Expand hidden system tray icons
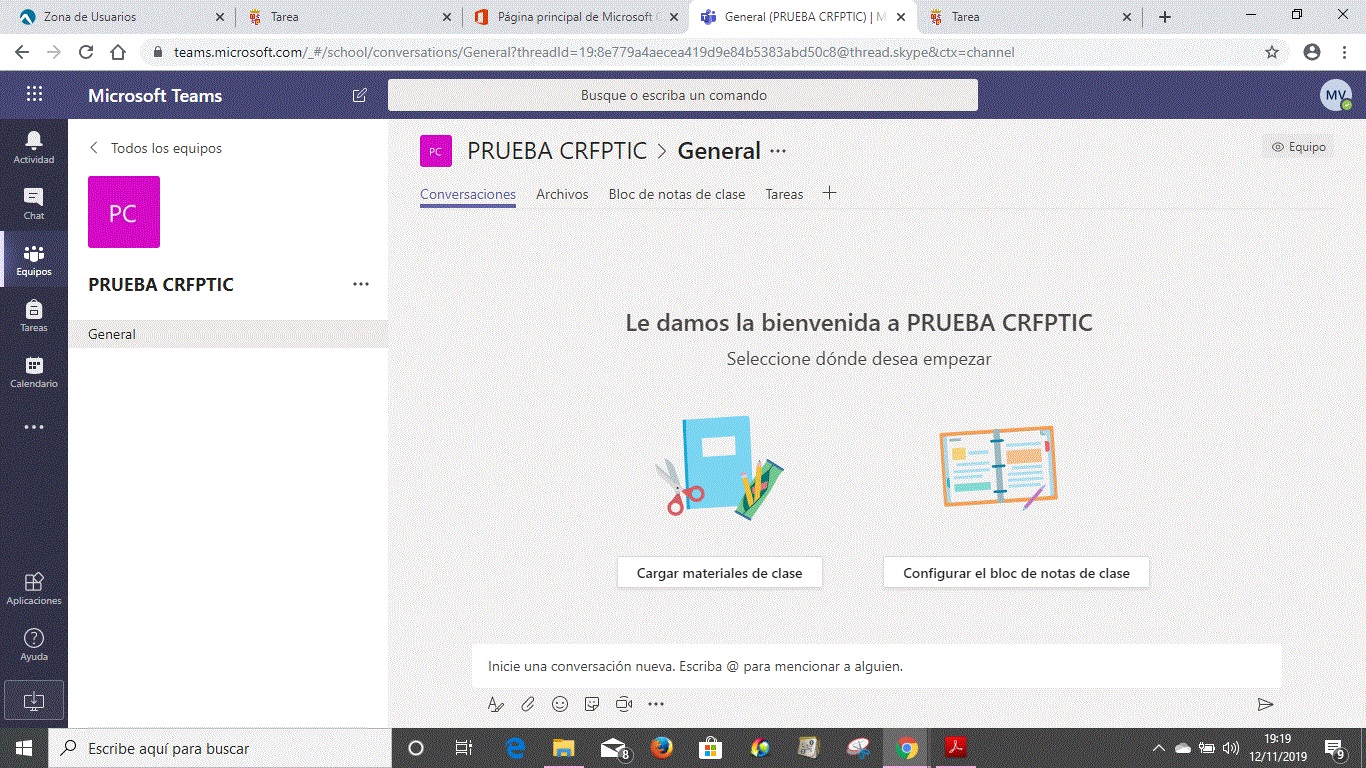The image size is (1366, 768). tap(1158, 747)
